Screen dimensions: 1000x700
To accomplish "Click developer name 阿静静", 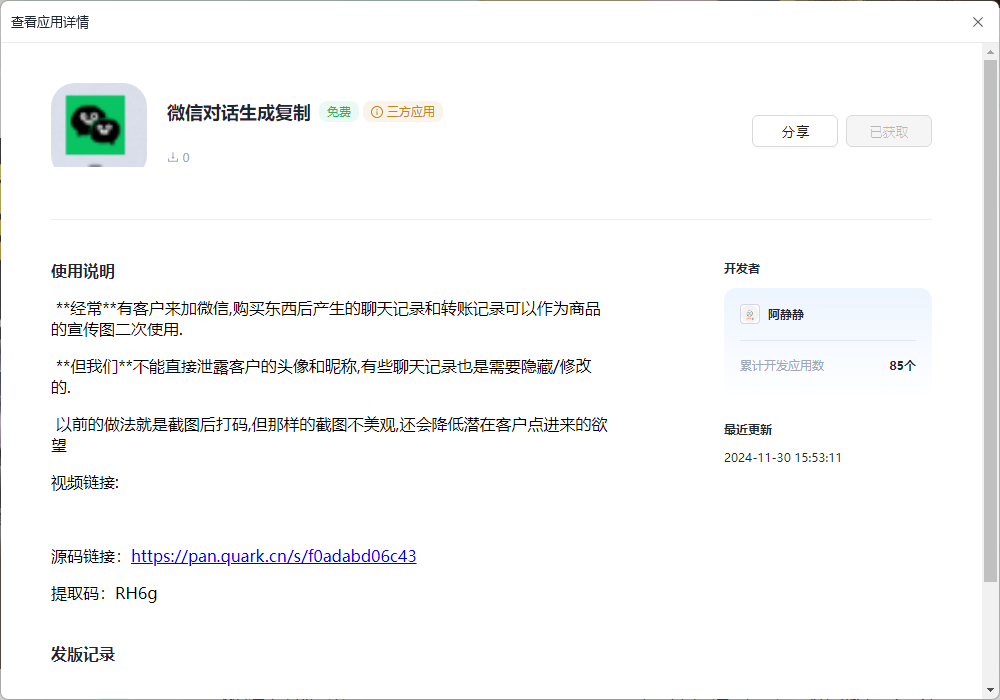I will pos(786,314).
